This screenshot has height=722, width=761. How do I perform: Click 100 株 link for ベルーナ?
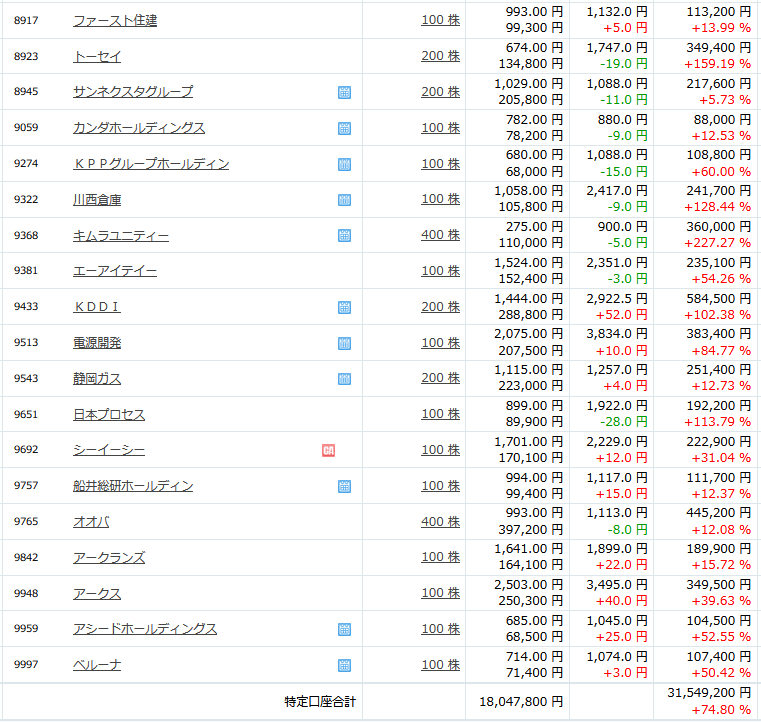tap(440, 665)
